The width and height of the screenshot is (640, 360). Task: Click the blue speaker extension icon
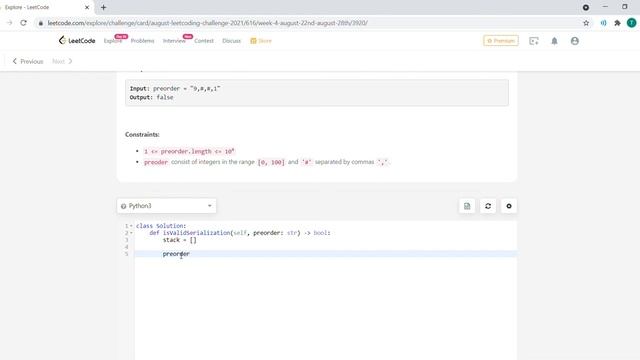click(603, 23)
